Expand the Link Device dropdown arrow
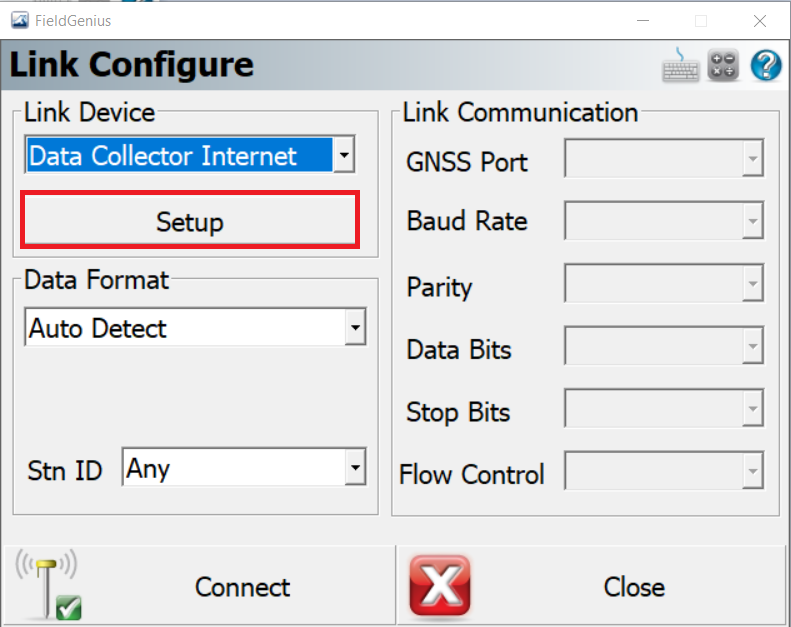791x627 pixels. coord(344,155)
